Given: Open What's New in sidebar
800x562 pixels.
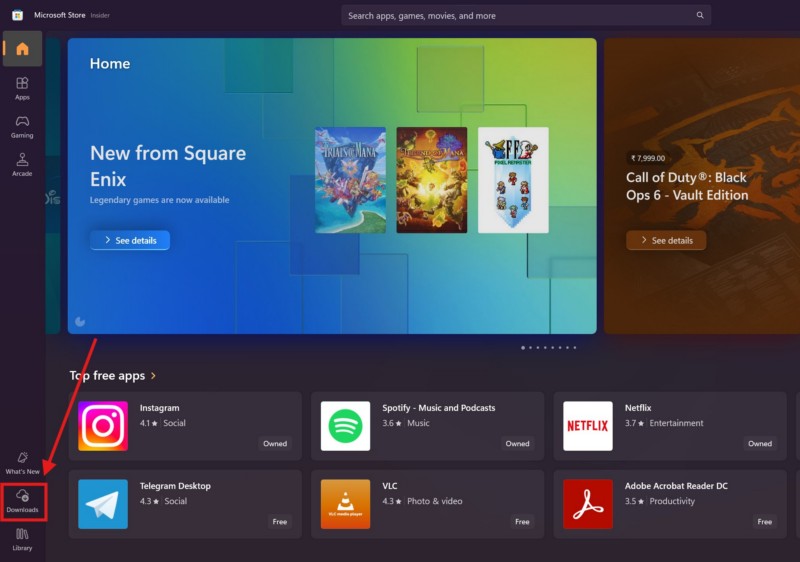Looking at the screenshot, I should tap(22, 463).
